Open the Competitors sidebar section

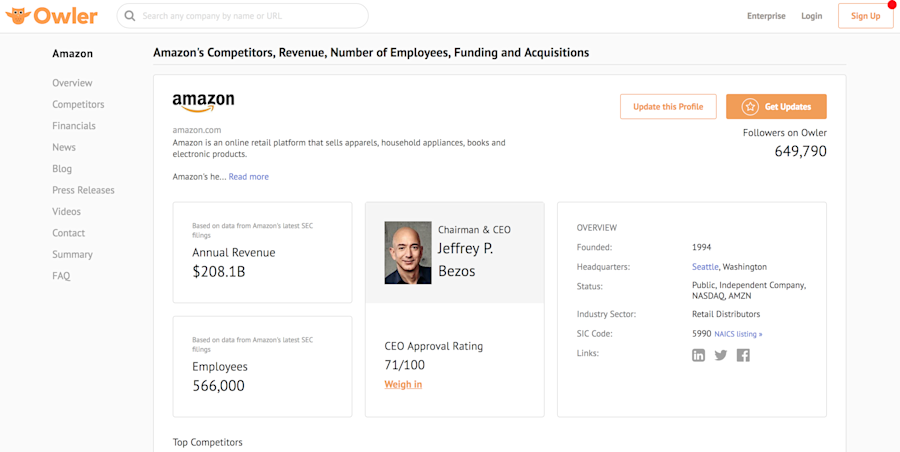(x=78, y=105)
